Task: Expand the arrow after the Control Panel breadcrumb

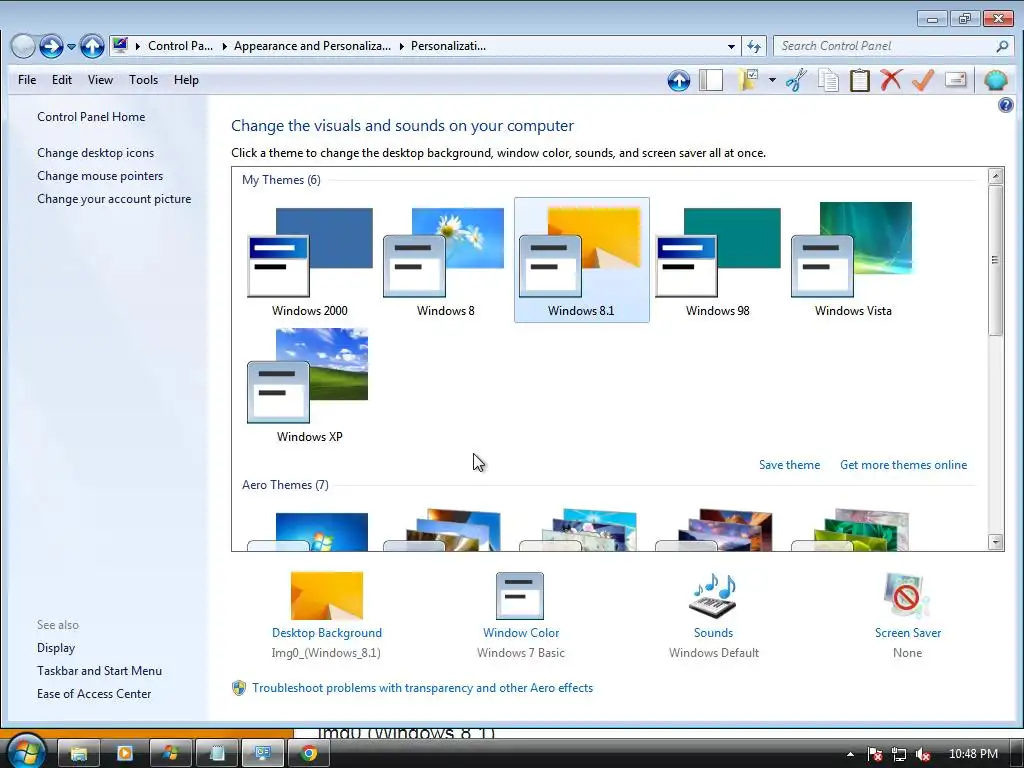Action: click(224, 46)
